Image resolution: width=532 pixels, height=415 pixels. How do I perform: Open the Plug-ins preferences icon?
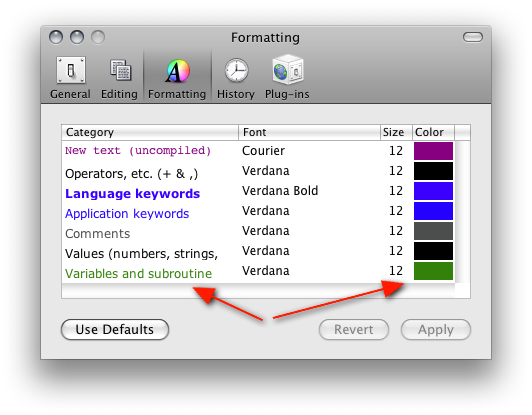(288, 70)
